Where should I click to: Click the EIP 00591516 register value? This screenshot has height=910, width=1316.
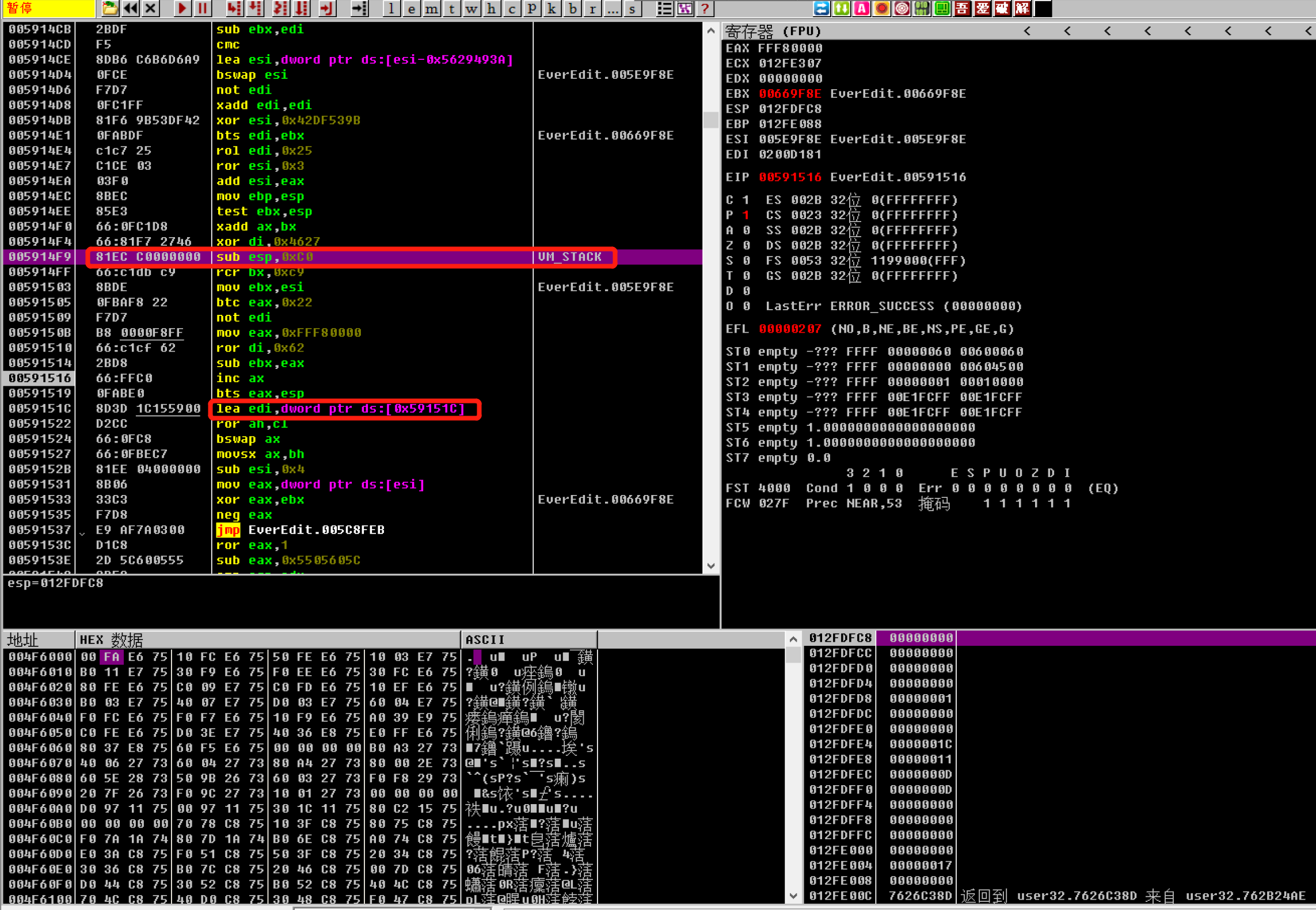(790, 177)
